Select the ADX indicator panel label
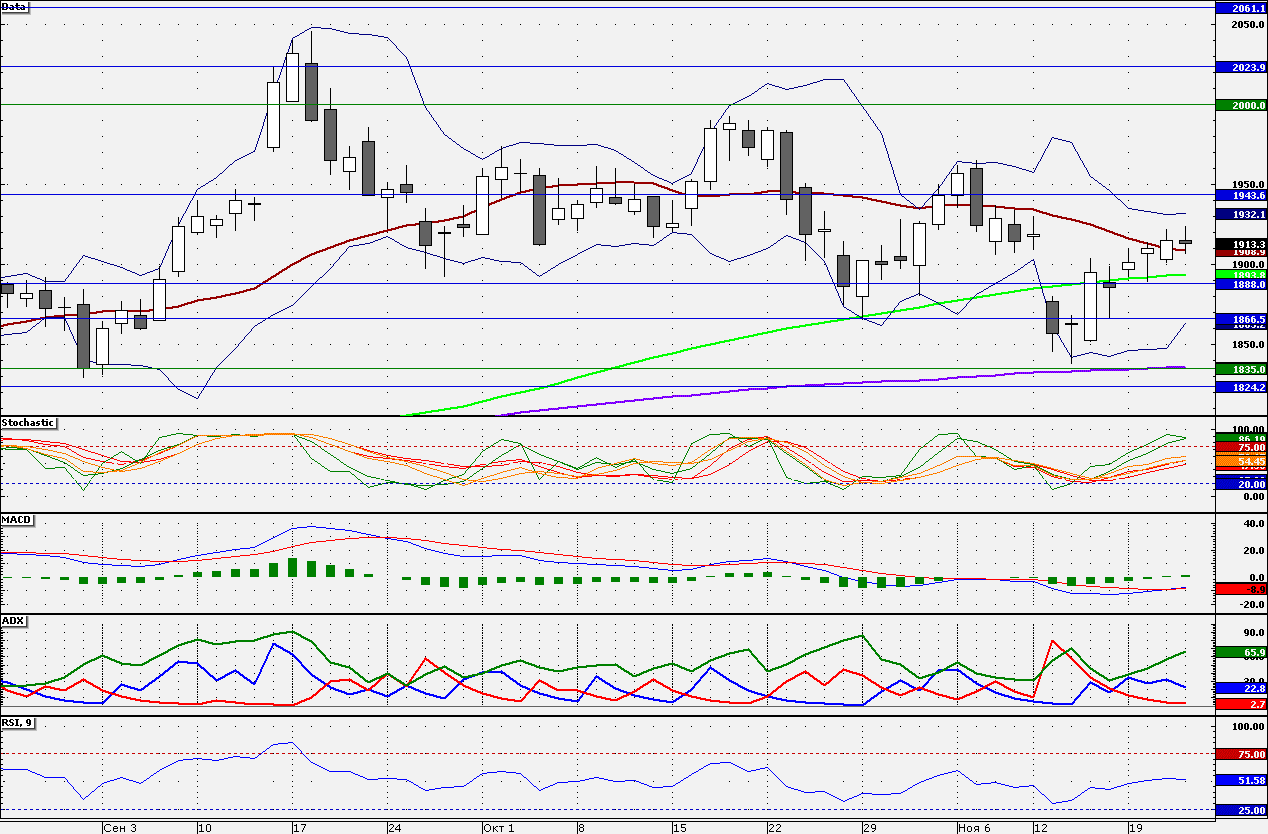 (x=13, y=621)
